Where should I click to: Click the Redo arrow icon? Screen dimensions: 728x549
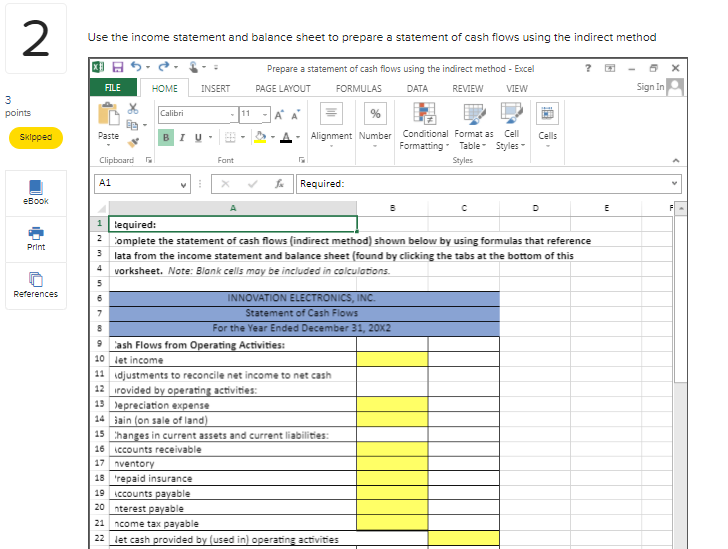[164, 67]
